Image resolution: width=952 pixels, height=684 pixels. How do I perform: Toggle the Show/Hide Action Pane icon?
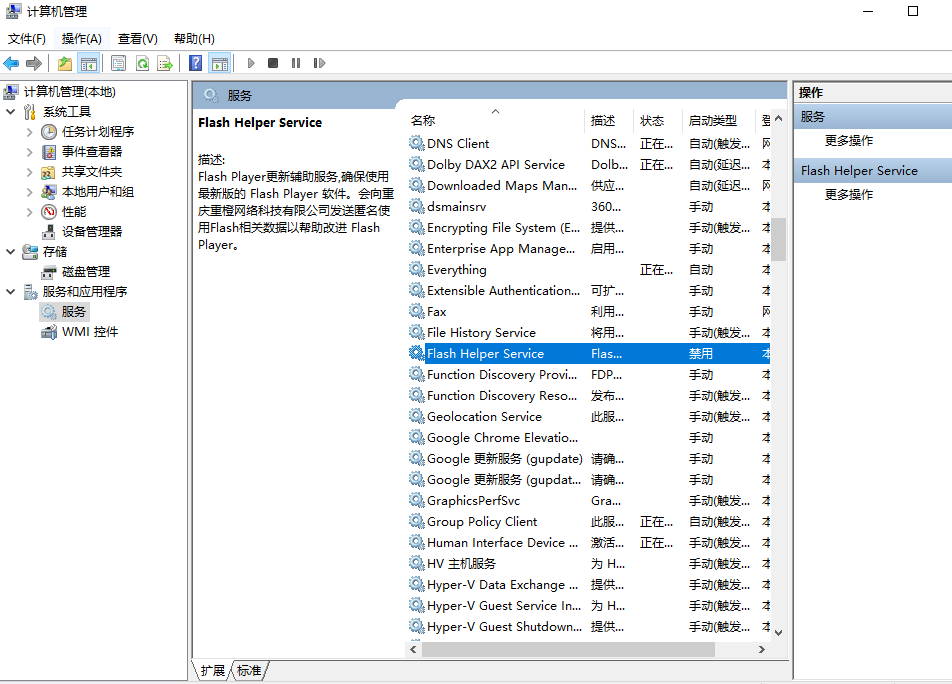point(220,63)
